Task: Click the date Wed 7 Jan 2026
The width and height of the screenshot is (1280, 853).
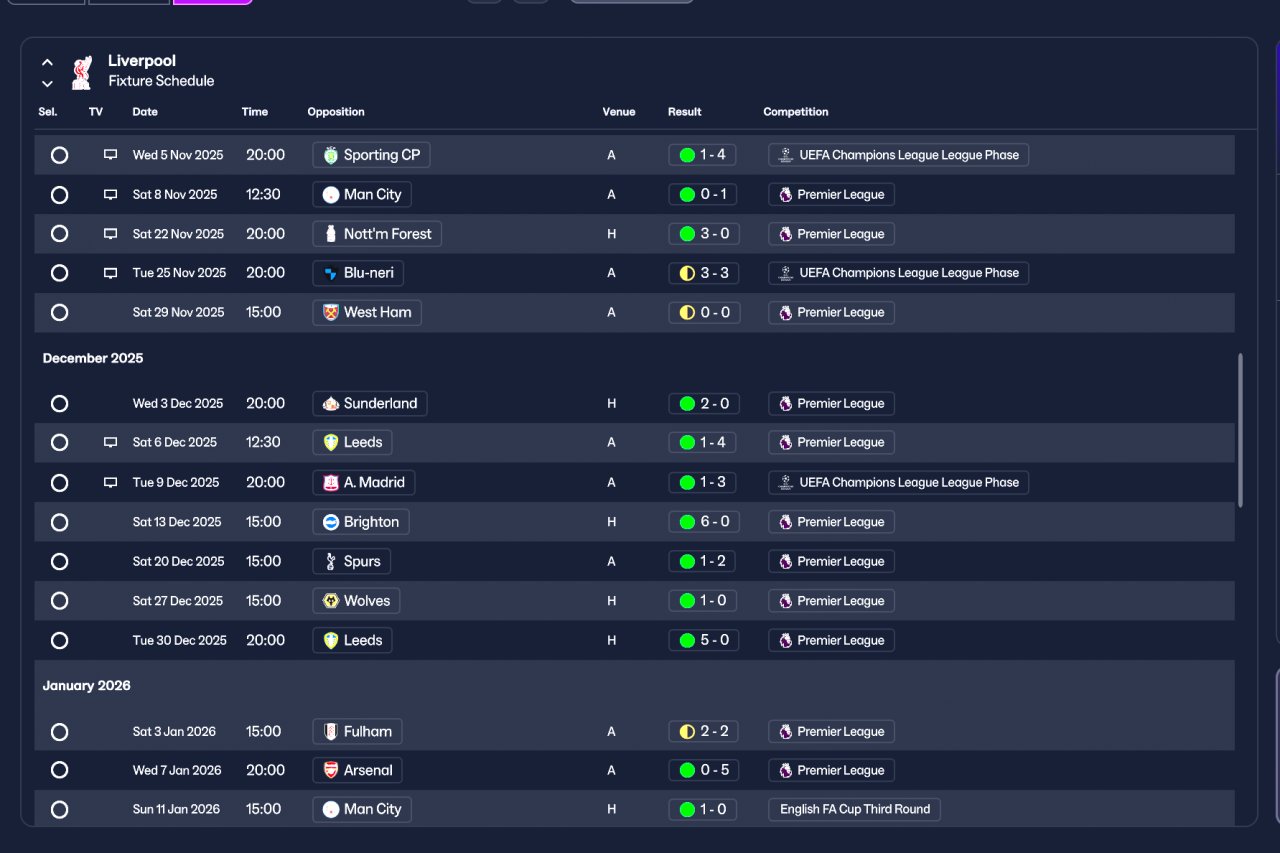Action: (177, 770)
